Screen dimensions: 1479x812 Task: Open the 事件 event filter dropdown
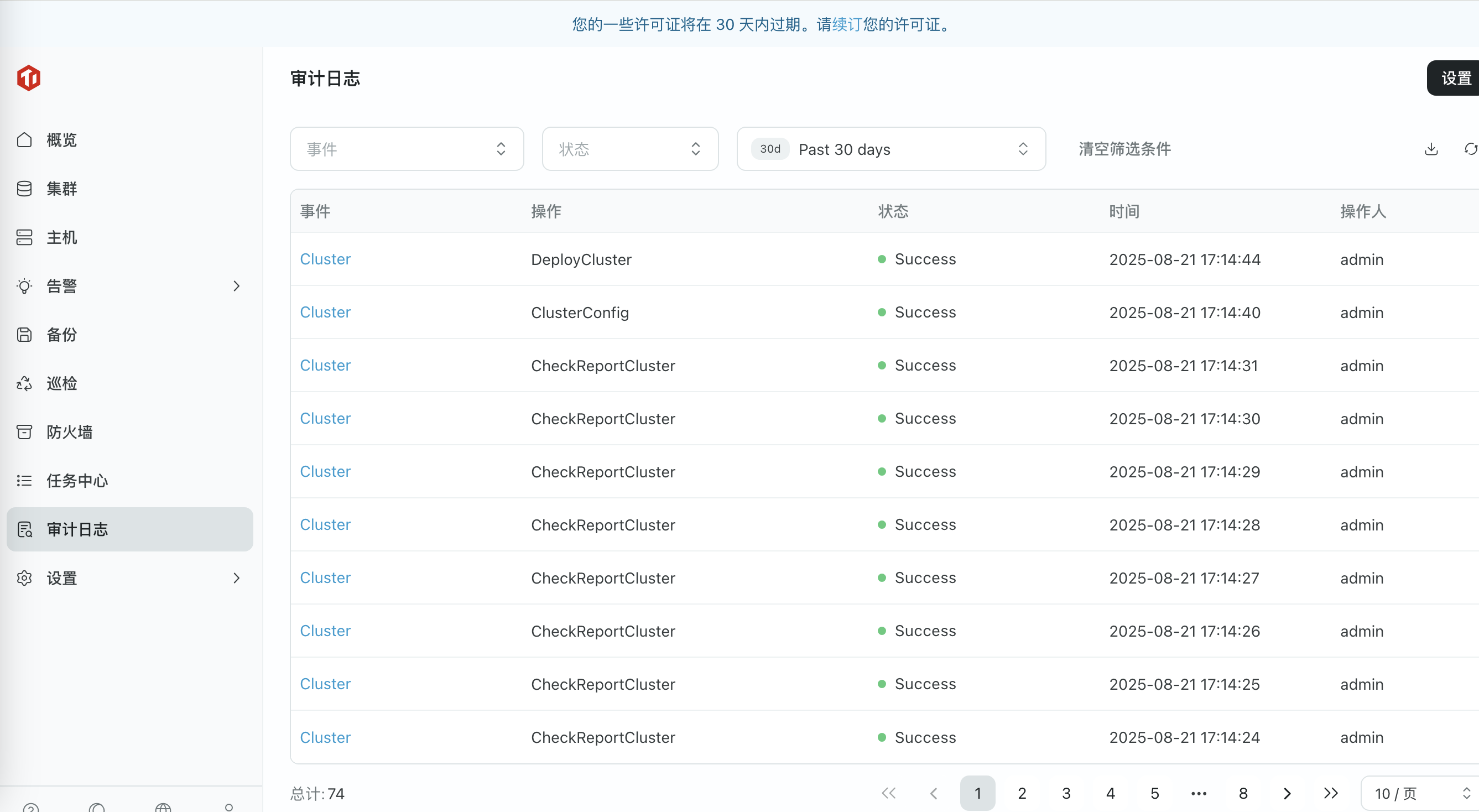coord(407,149)
